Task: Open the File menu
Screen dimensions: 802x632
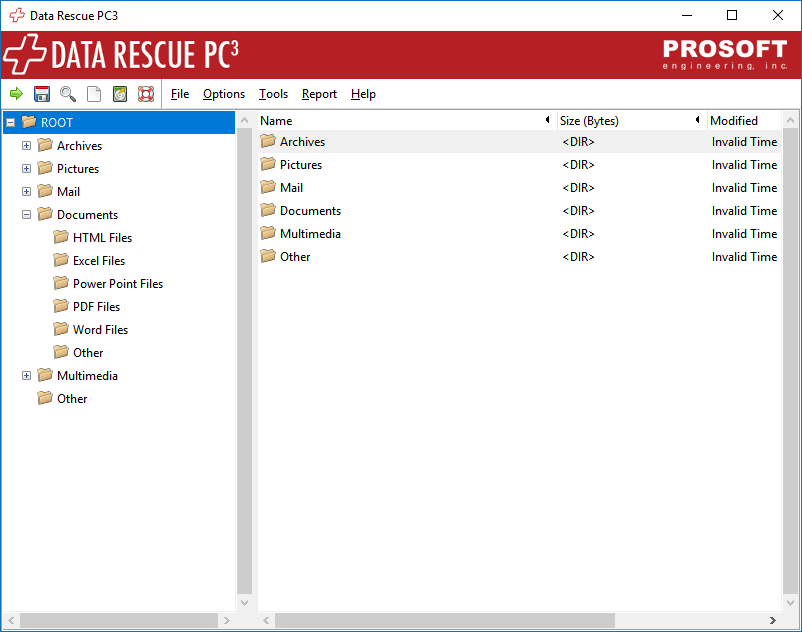Action: [180, 94]
